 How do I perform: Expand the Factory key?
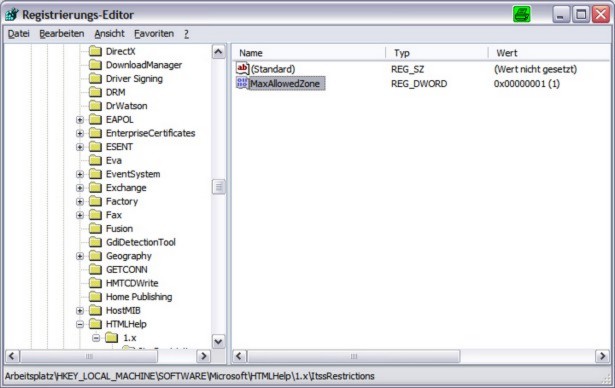[80, 202]
